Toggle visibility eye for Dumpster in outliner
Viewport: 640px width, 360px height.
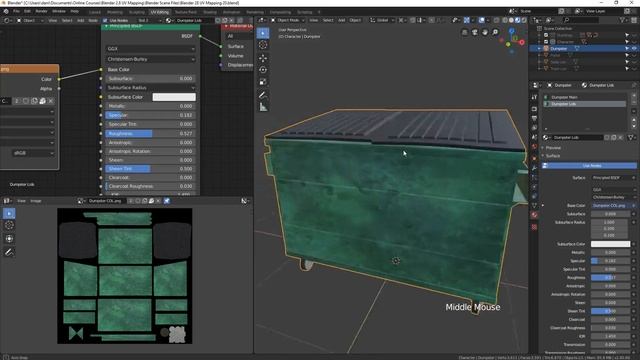(634, 49)
